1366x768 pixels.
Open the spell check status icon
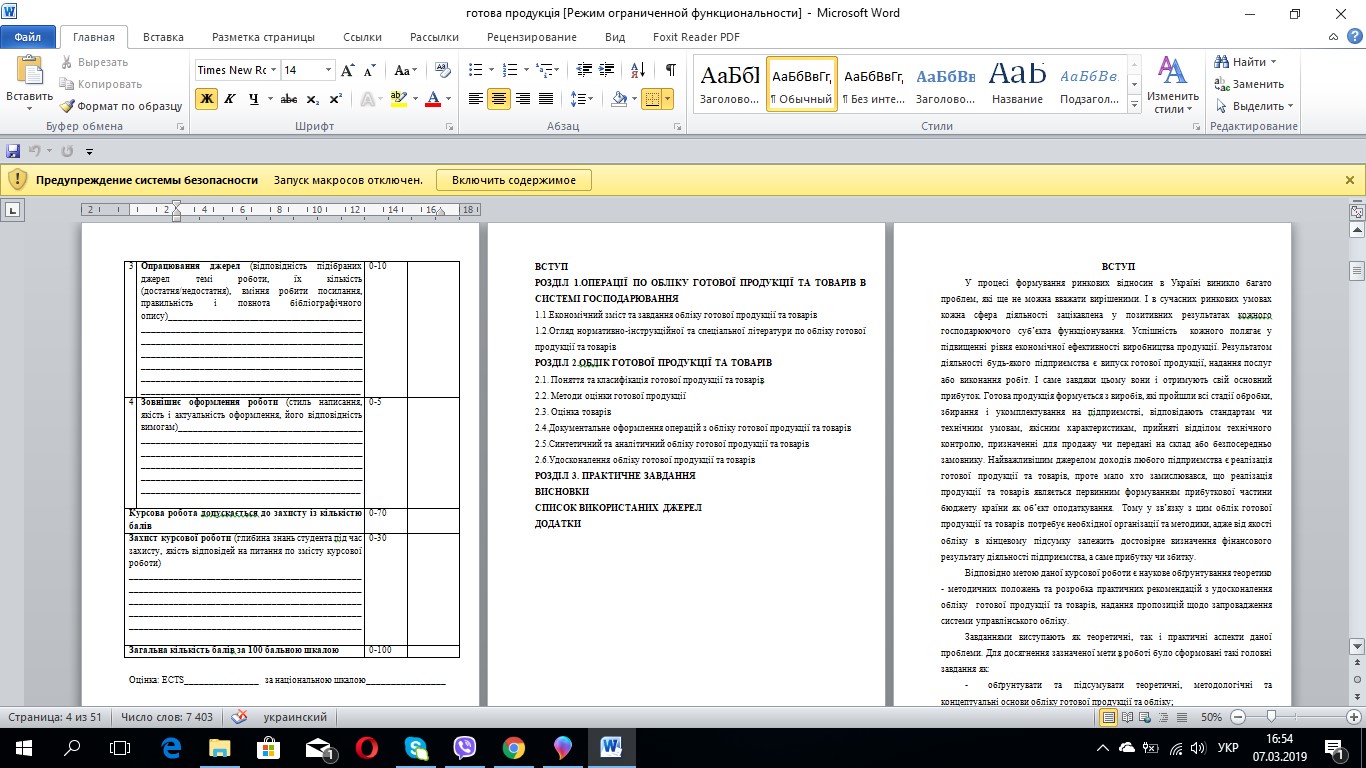pyautogui.click(x=240, y=717)
